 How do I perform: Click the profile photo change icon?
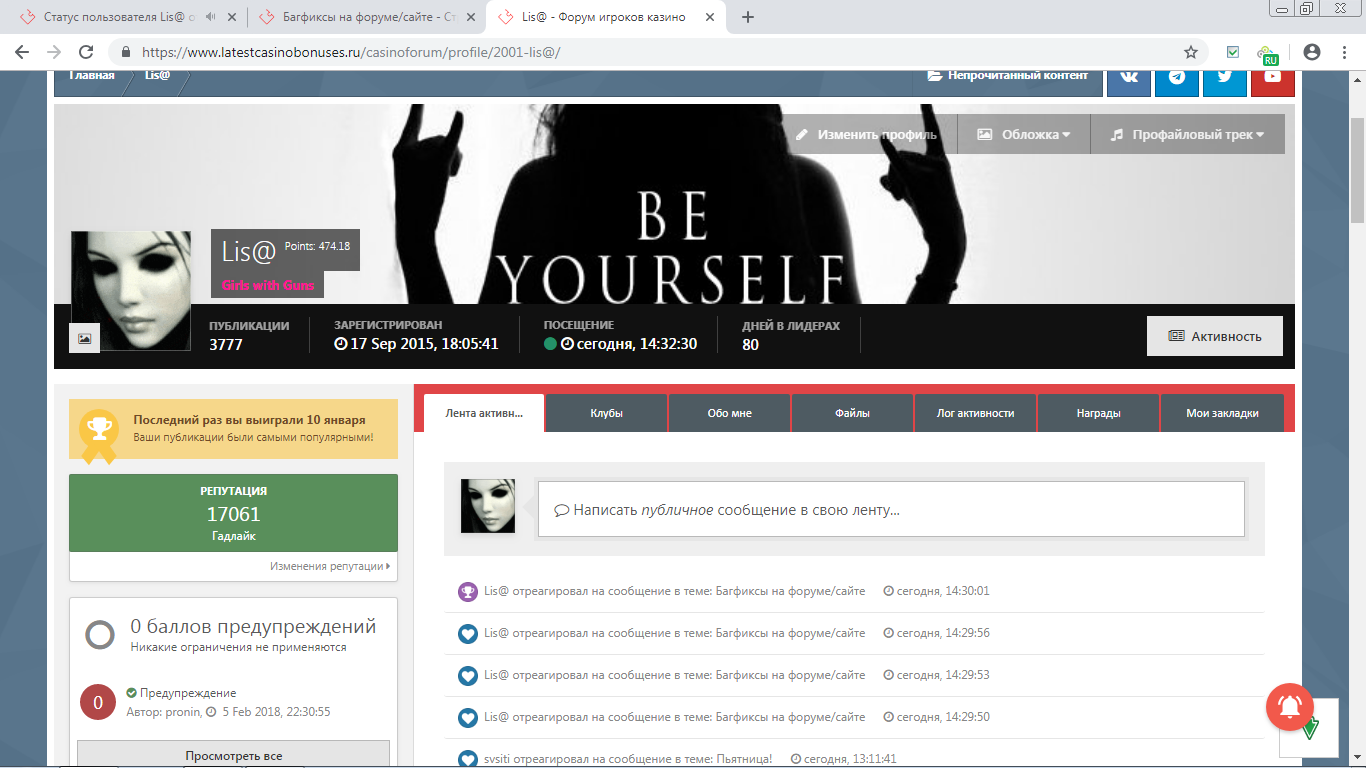pos(84,338)
